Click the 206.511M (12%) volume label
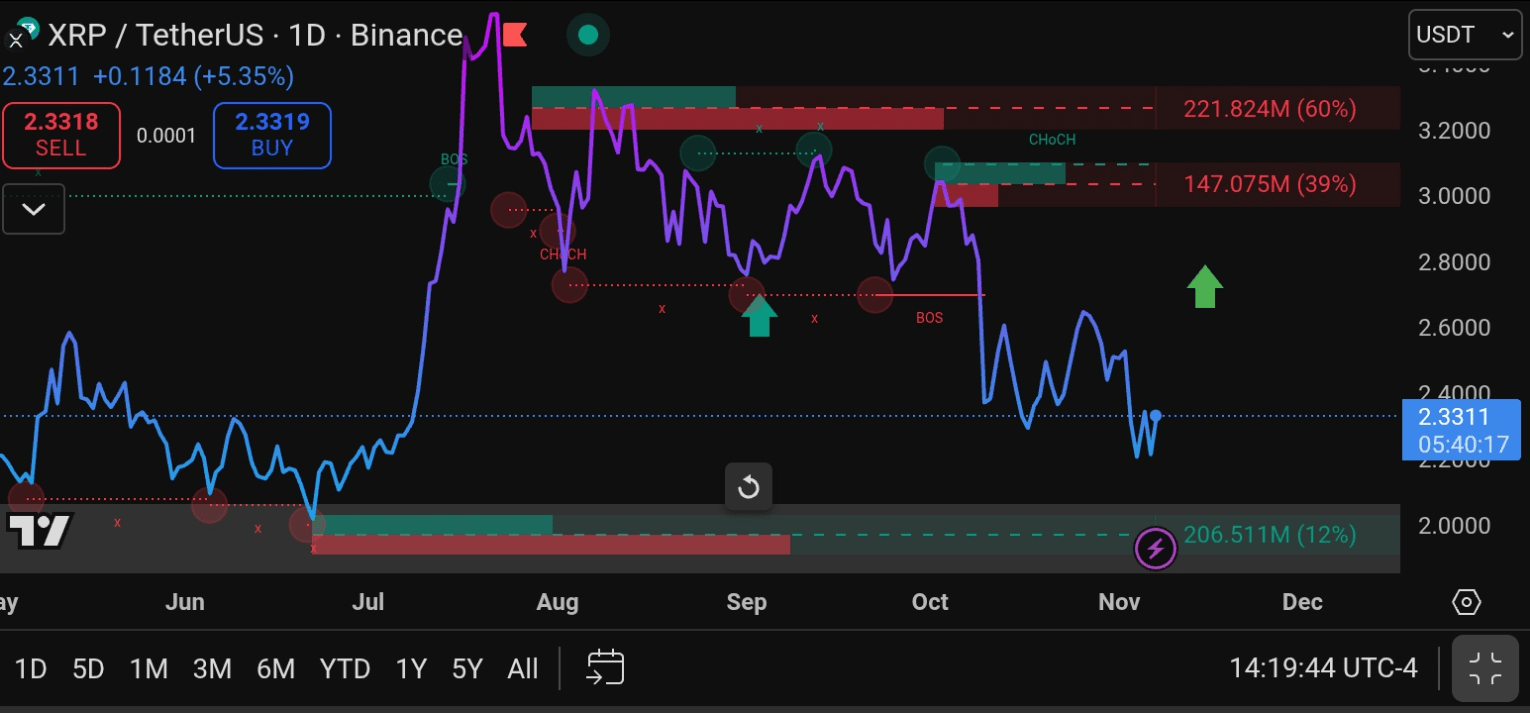Viewport: 1530px width, 713px height. tap(1270, 535)
